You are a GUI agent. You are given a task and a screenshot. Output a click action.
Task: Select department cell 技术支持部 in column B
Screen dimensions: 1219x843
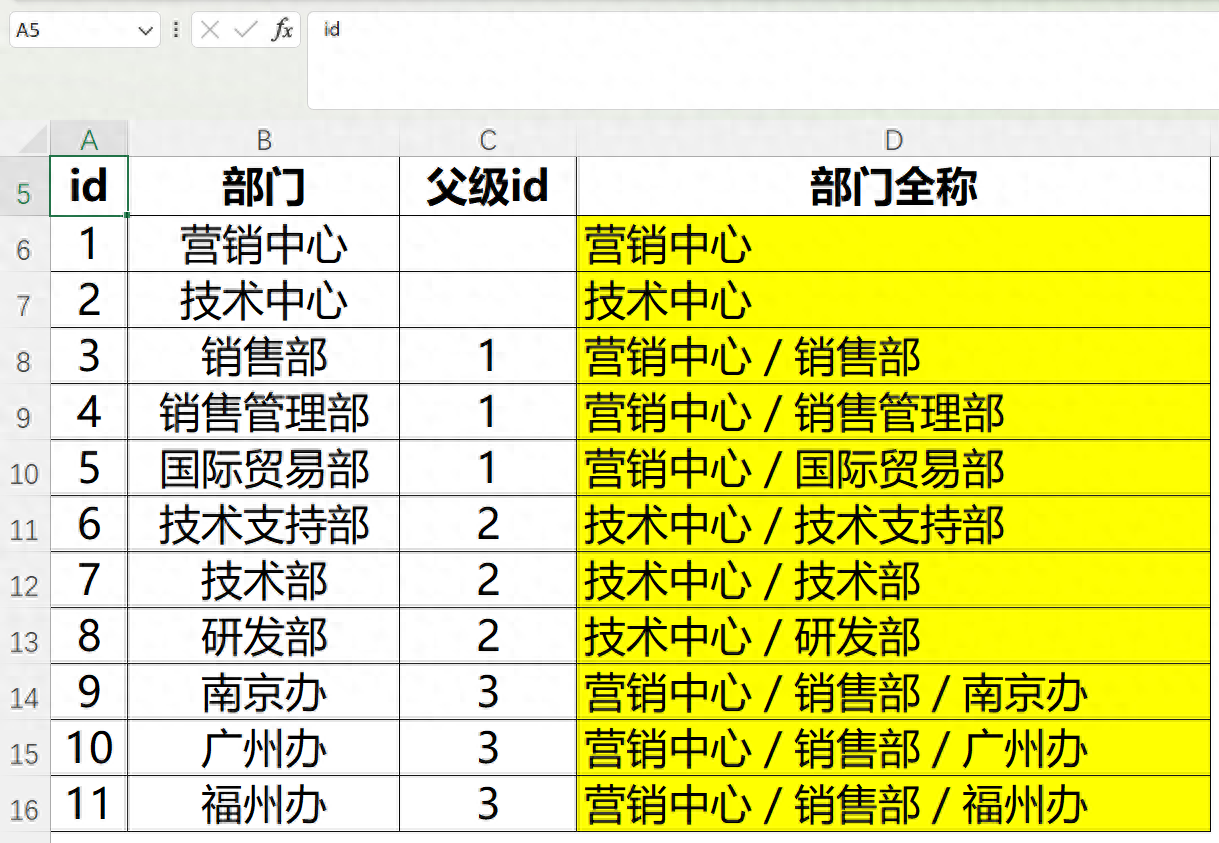[x=264, y=523]
